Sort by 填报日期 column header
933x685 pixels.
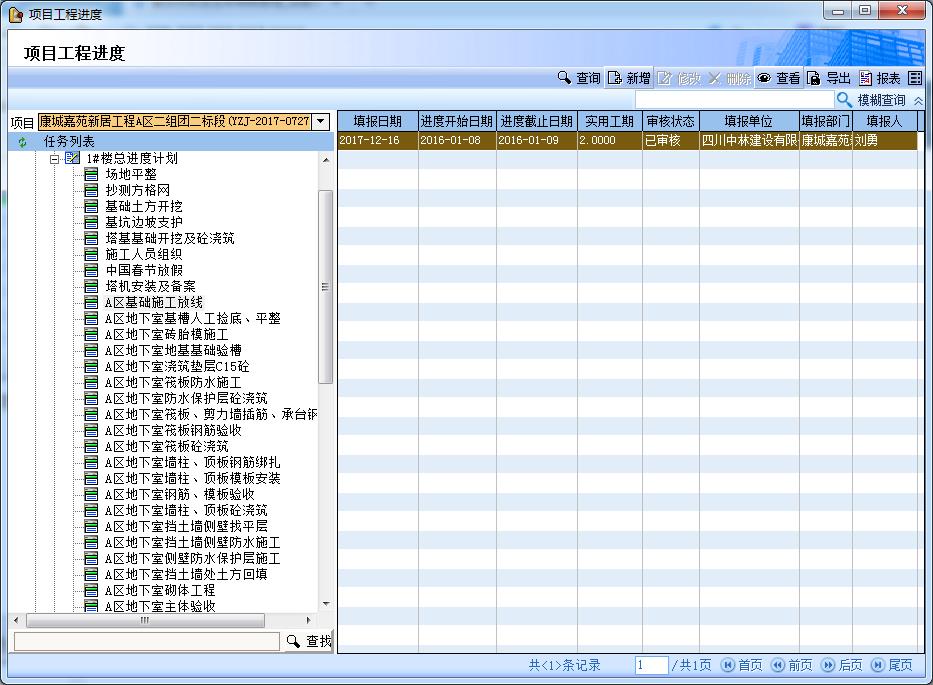coord(377,121)
